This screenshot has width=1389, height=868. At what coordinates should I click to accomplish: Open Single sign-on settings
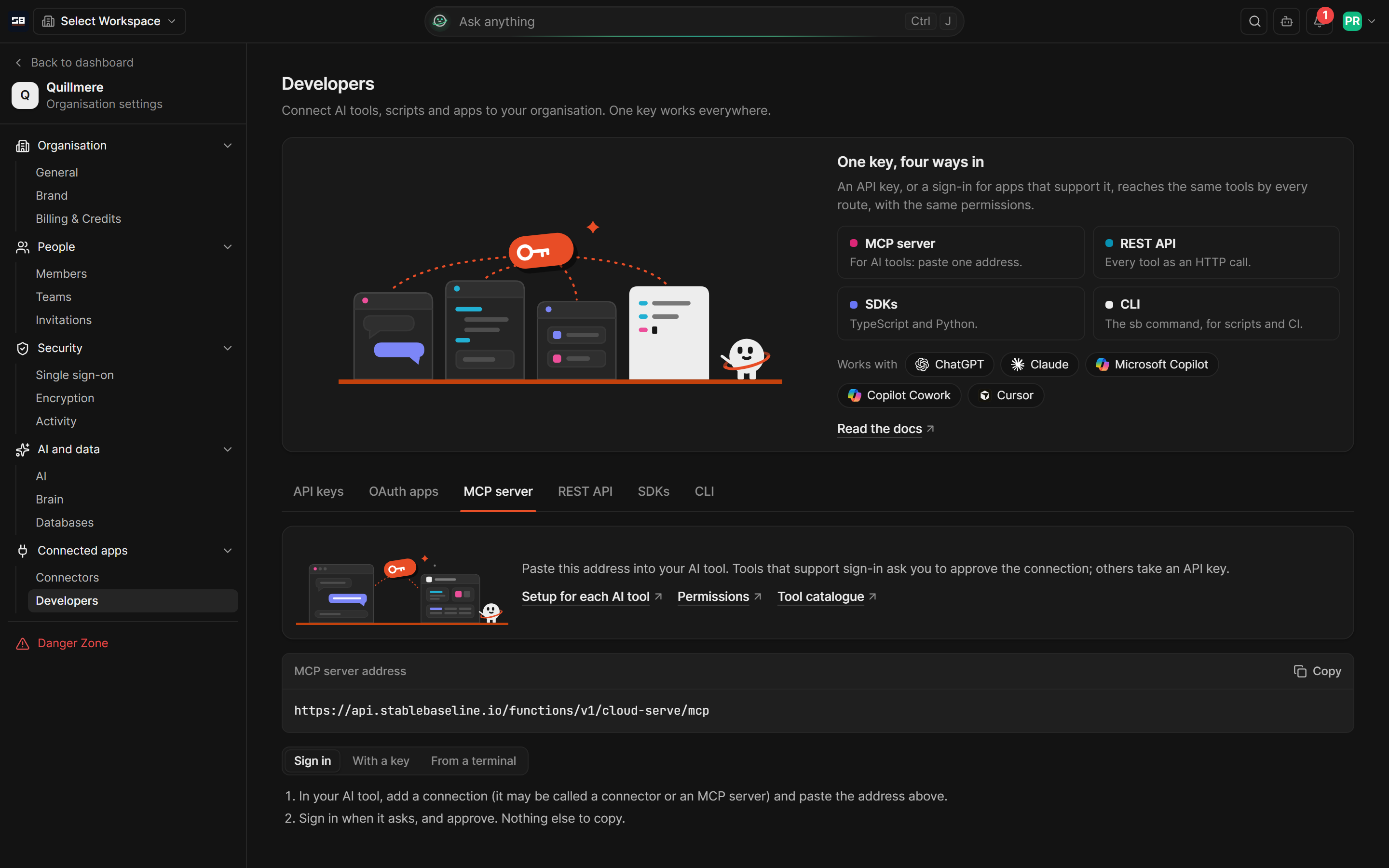(75, 376)
